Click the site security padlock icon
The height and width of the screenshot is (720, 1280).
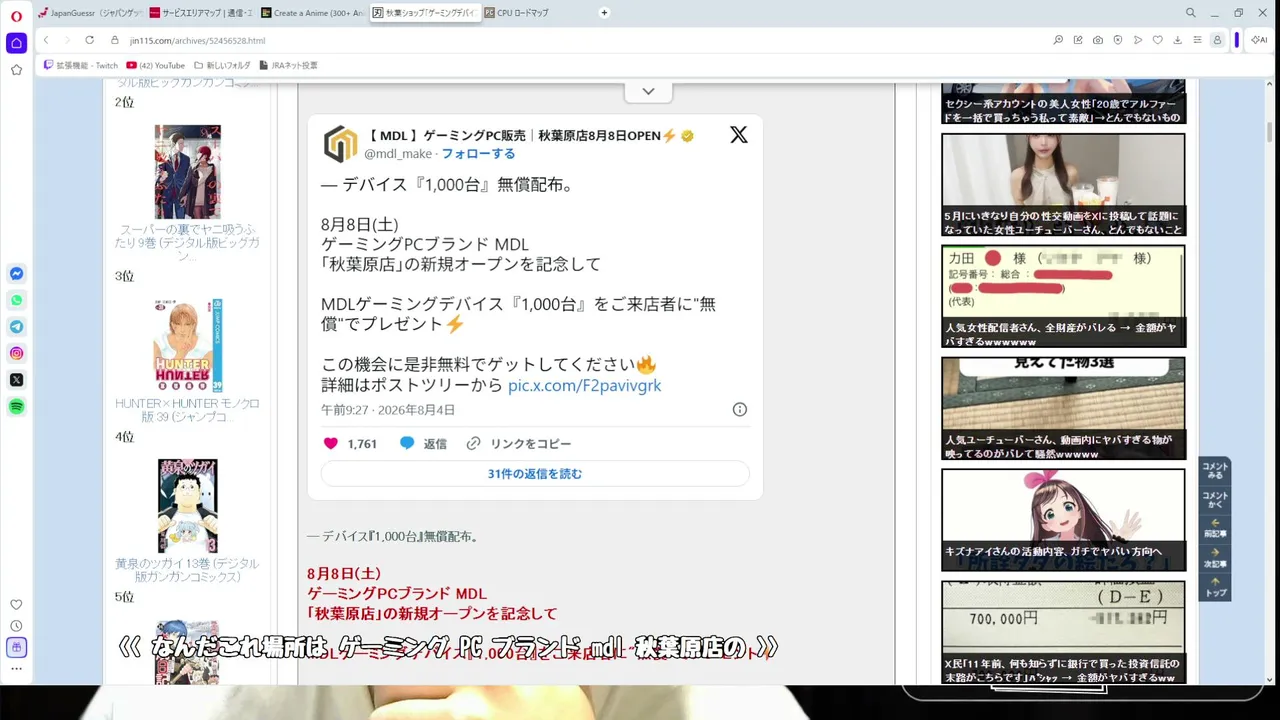coord(115,40)
